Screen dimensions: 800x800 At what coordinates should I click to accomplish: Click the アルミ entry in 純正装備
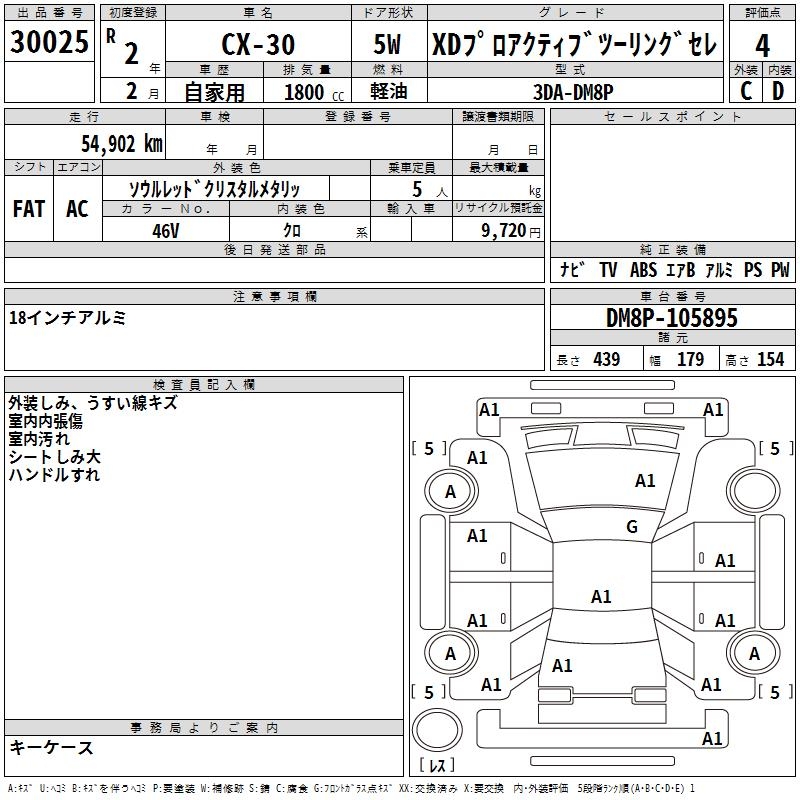pos(719,269)
